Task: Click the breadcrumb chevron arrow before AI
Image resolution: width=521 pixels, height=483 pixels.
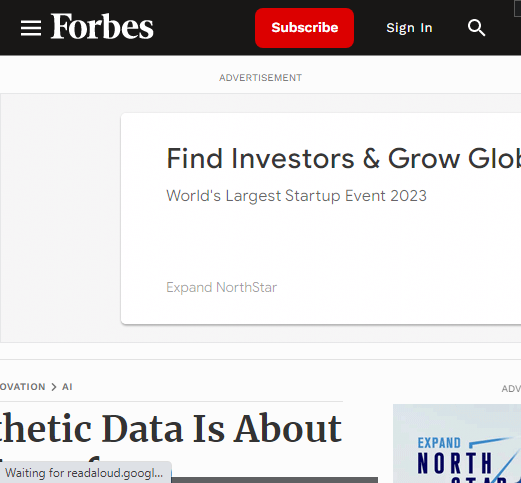Action: tap(54, 387)
